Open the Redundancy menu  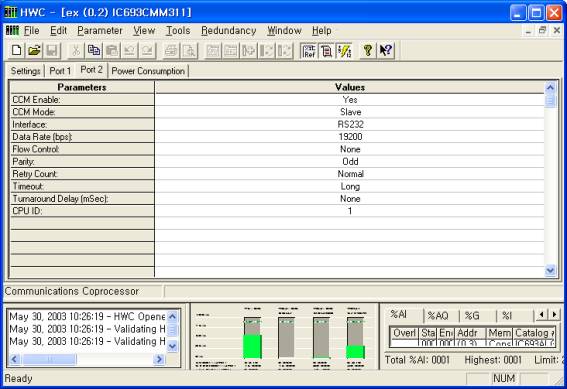point(229,31)
